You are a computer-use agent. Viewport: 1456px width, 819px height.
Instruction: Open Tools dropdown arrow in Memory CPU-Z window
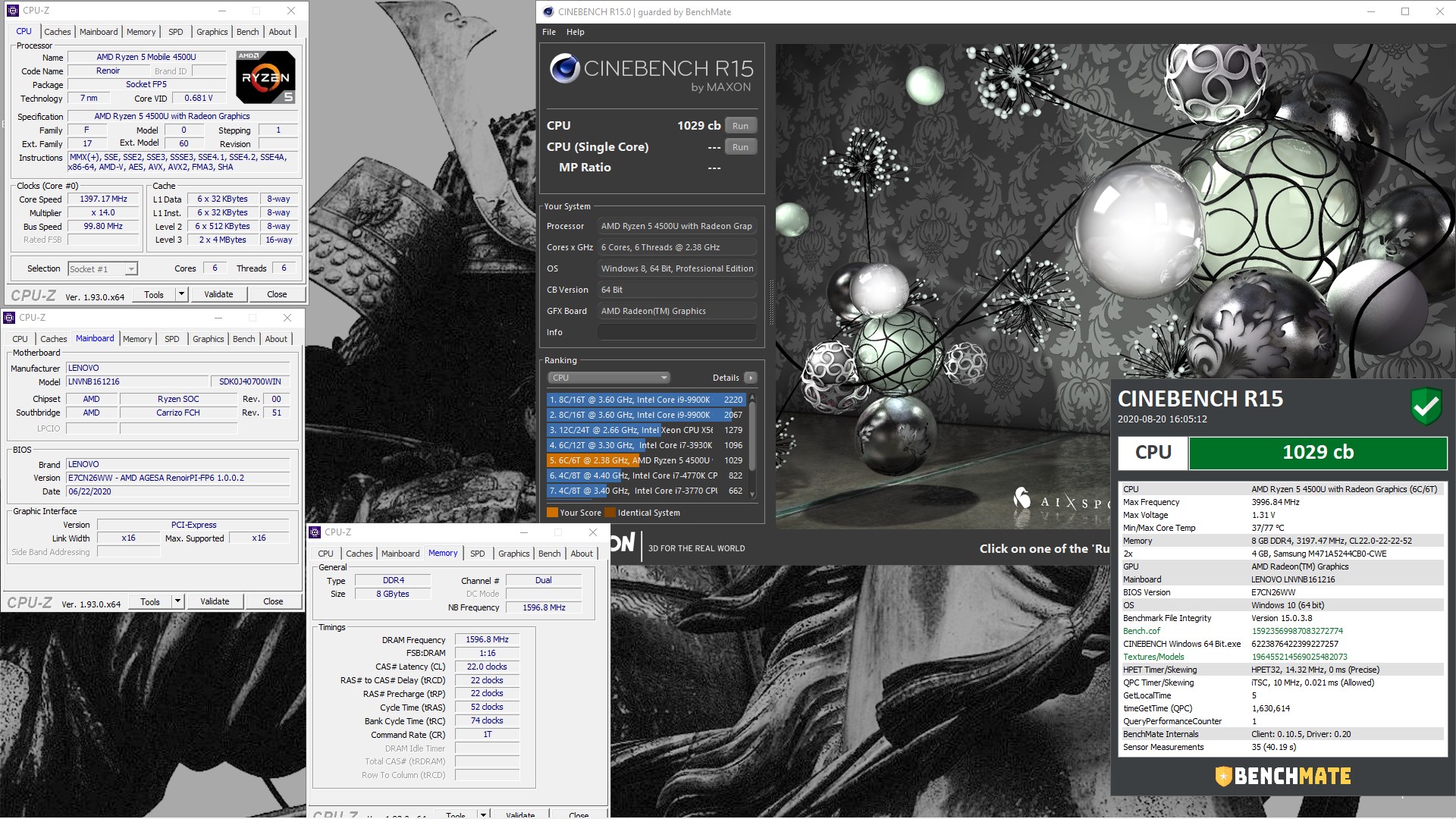pos(483,814)
